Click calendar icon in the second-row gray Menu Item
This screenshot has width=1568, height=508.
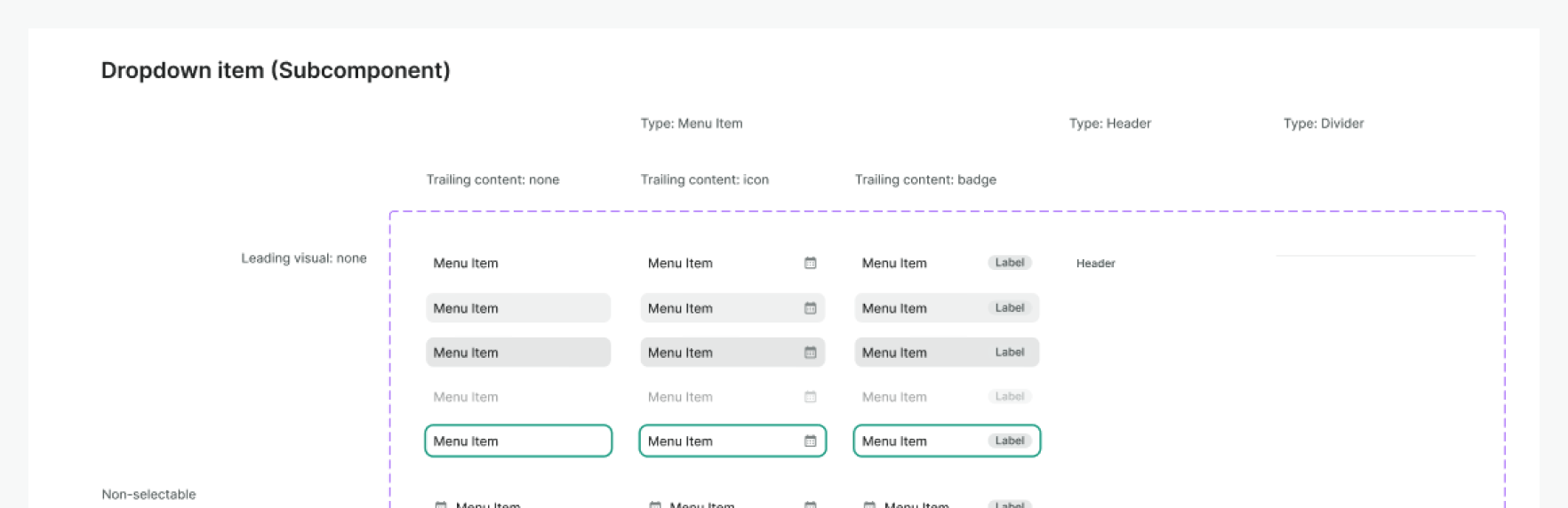click(810, 308)
